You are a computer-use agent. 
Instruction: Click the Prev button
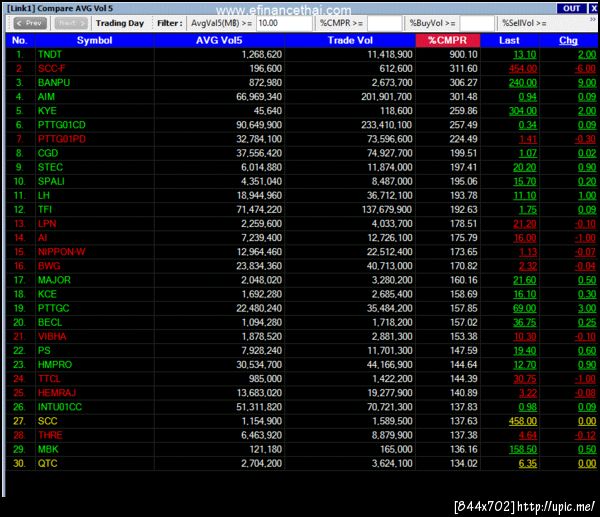tap(30, 23)
